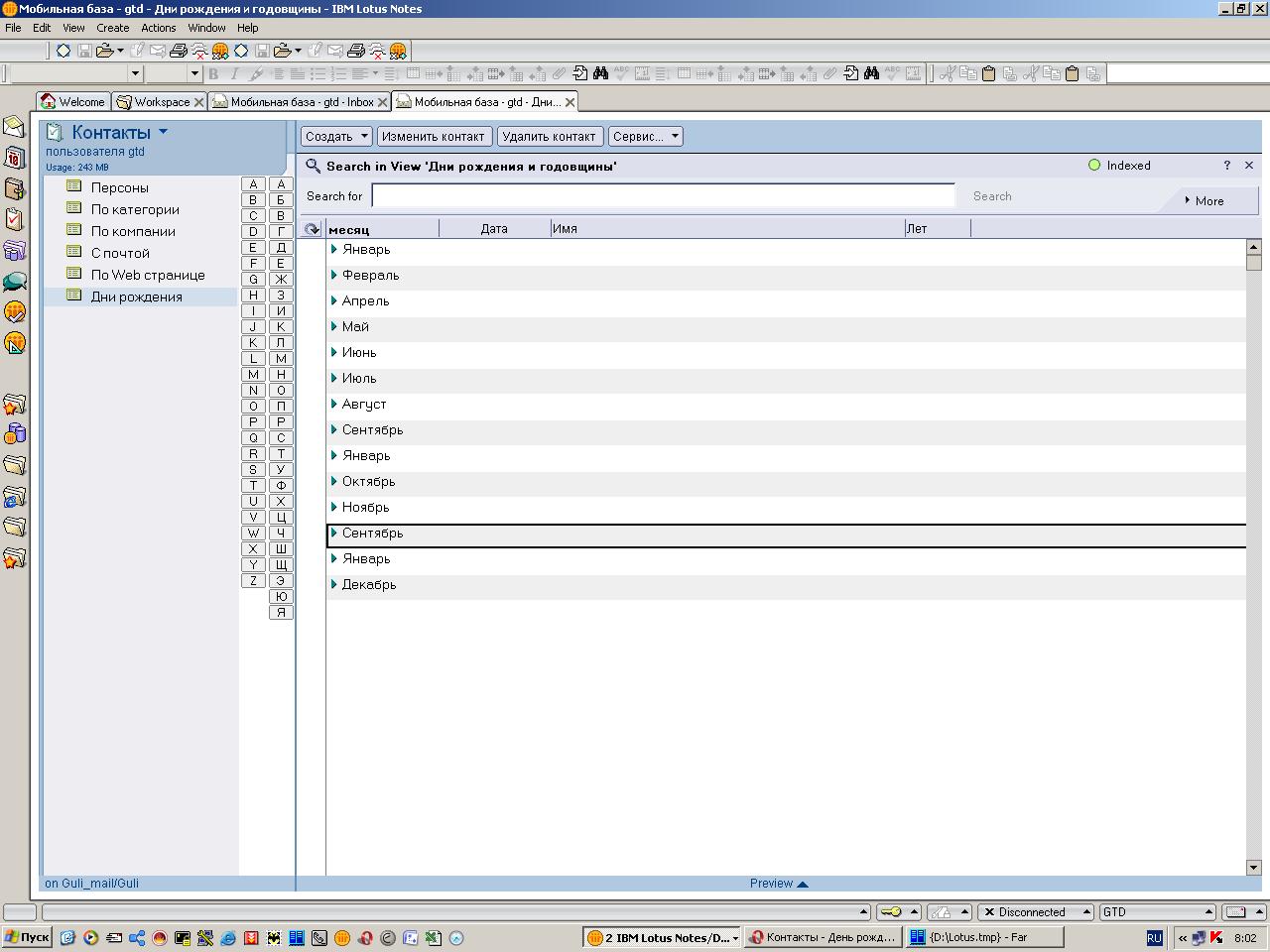
Task: Open the Sametime chat bookmark icon
Action: (14, 282)
